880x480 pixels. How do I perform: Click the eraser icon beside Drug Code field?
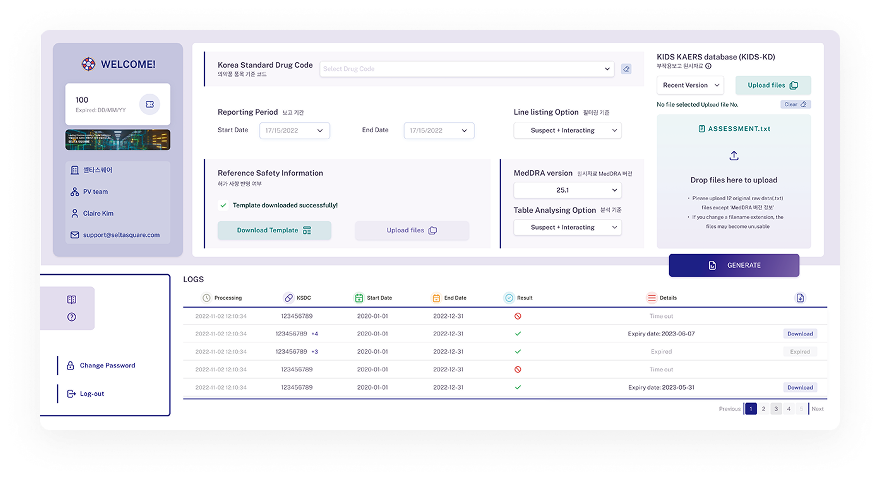coord(626,69)
